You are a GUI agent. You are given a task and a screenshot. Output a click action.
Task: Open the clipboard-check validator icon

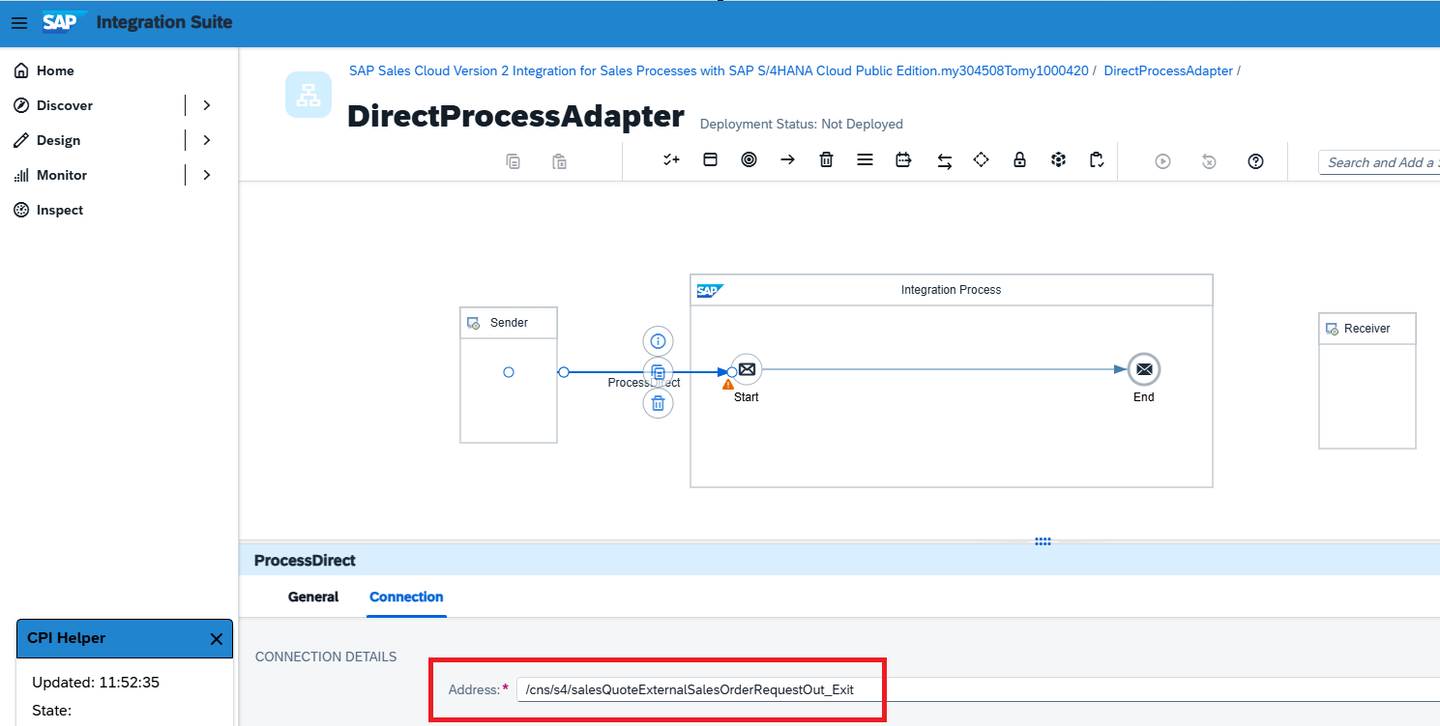(x=1097, y=160)
